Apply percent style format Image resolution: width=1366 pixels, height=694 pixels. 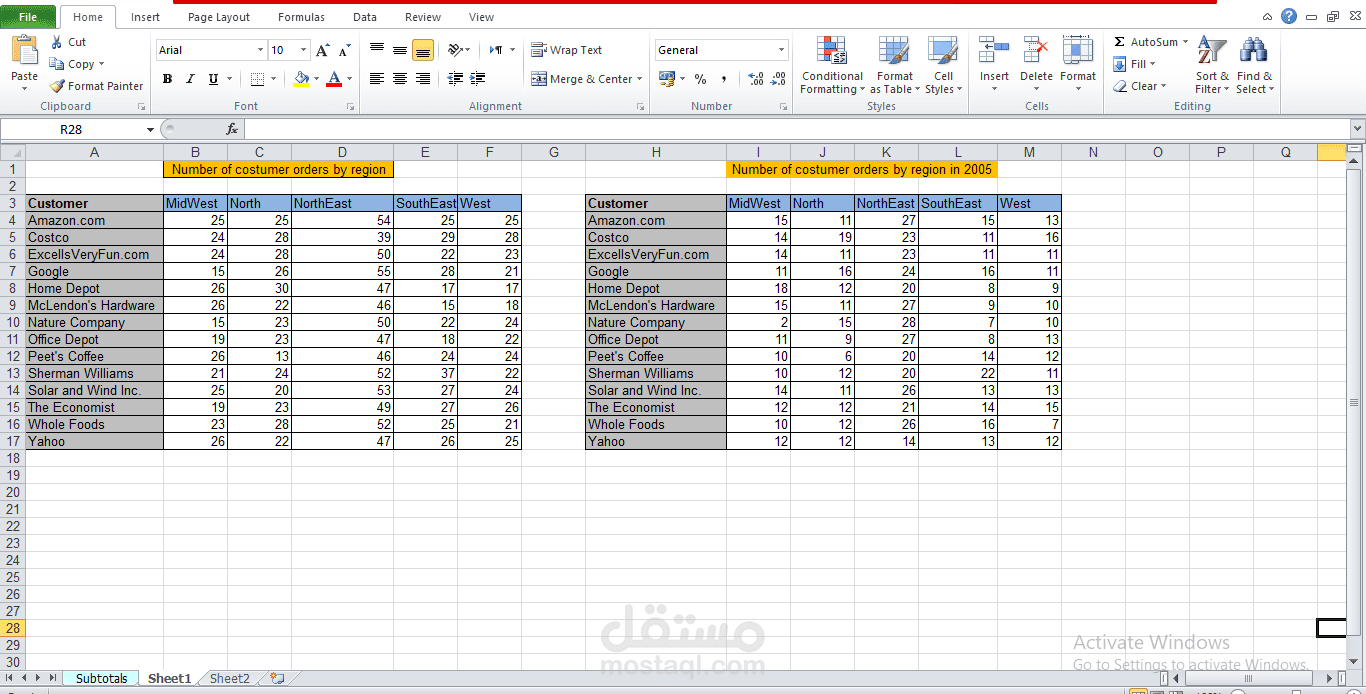[x=700, y=79]
